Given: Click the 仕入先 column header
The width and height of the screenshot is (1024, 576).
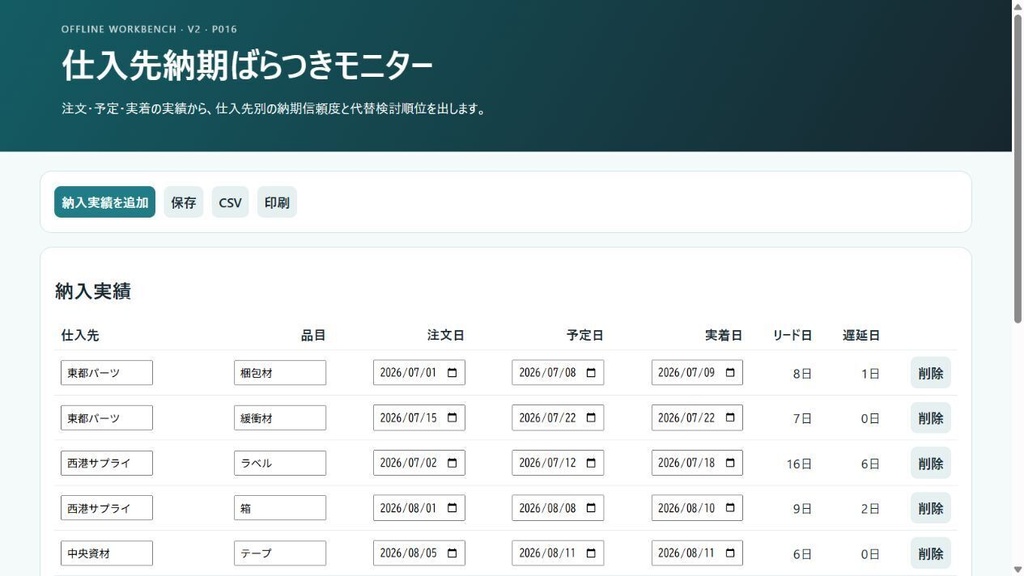Looking at the screenshot, I should (80, 335).
